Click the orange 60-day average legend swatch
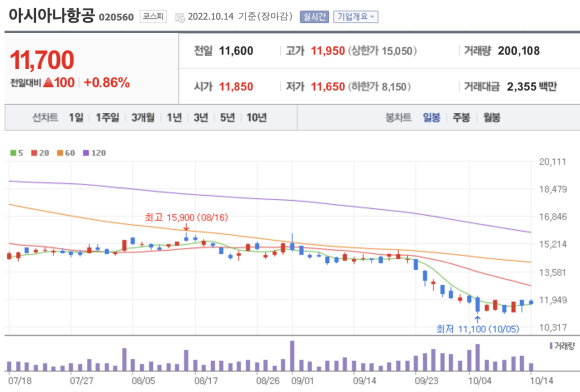 [x=60, y=153]
